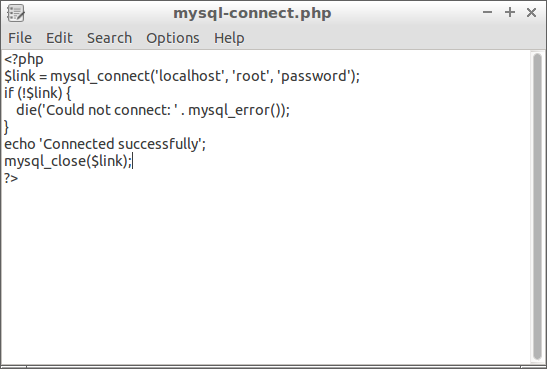Place cursor on the if (!$link) line
This screenshot has width=547, height=369.
pos(38,93)
